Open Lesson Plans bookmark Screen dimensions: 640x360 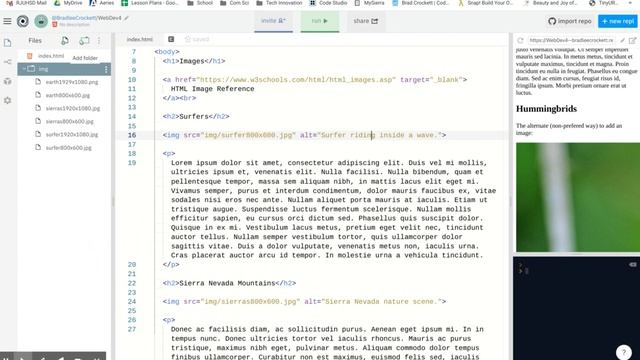[150, 3]
